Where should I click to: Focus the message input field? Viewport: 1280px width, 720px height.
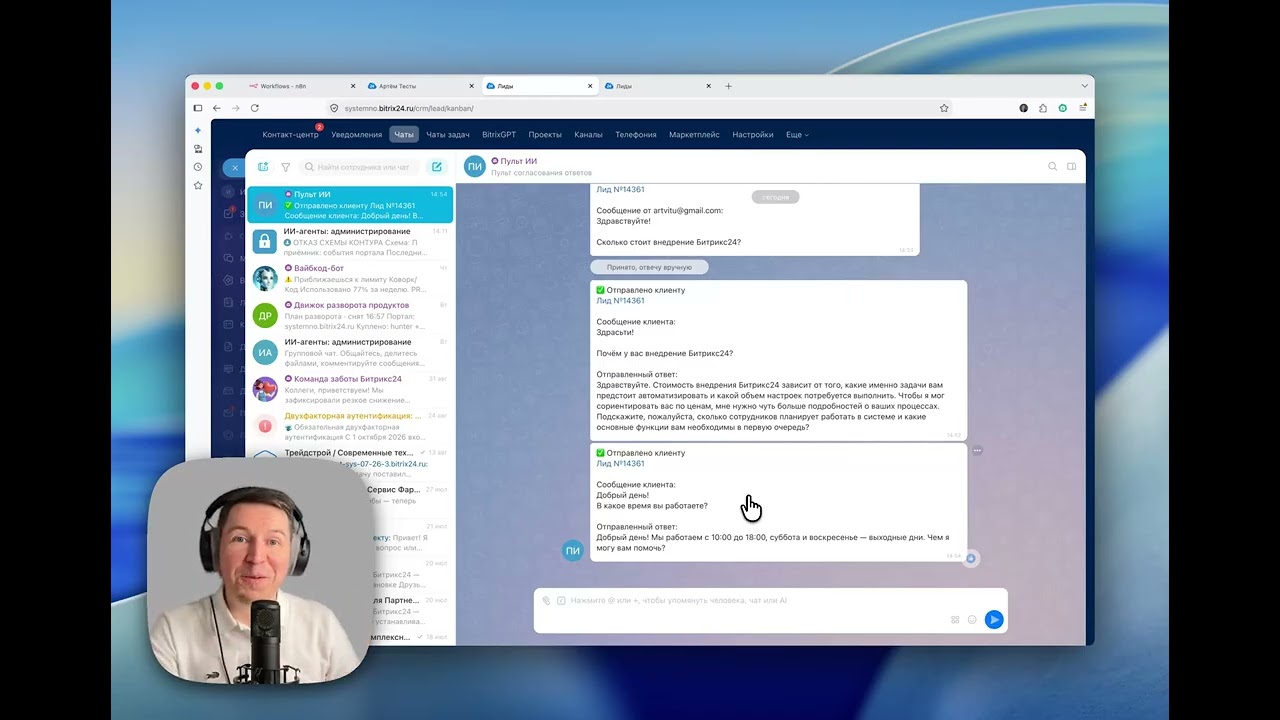pos(770,600)
